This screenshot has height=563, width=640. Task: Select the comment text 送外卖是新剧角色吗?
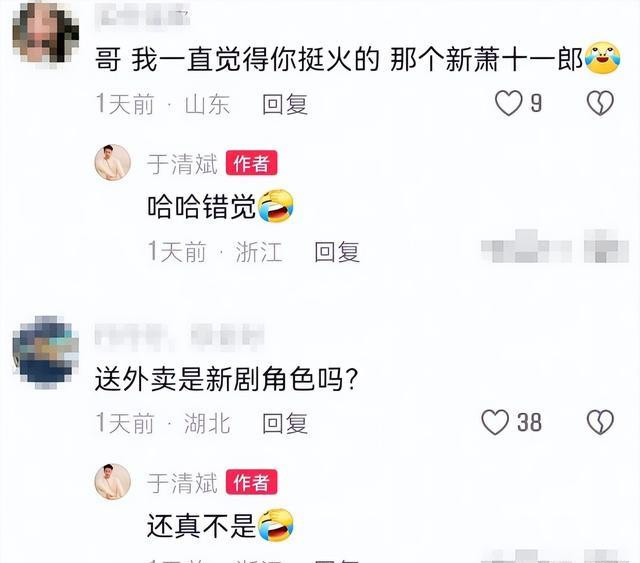tap(227, 379)
